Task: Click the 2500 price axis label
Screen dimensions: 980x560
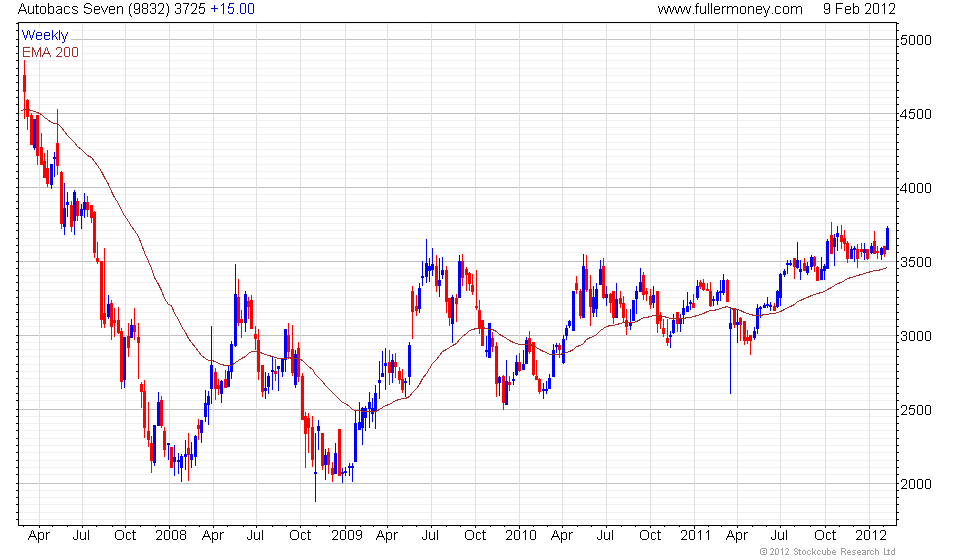Action: (x=916, y=411)
